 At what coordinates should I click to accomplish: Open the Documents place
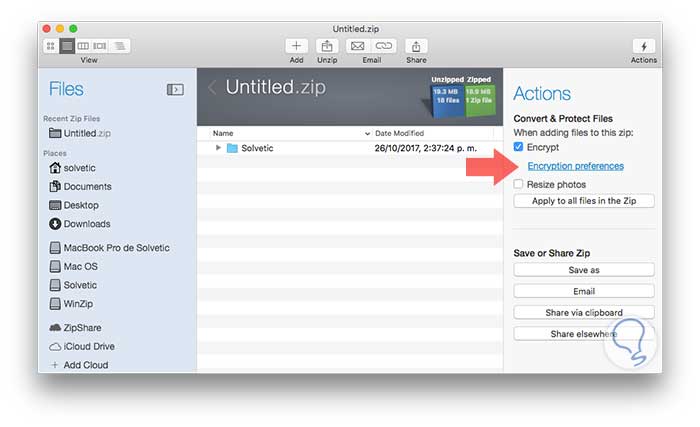coord(80,186)
